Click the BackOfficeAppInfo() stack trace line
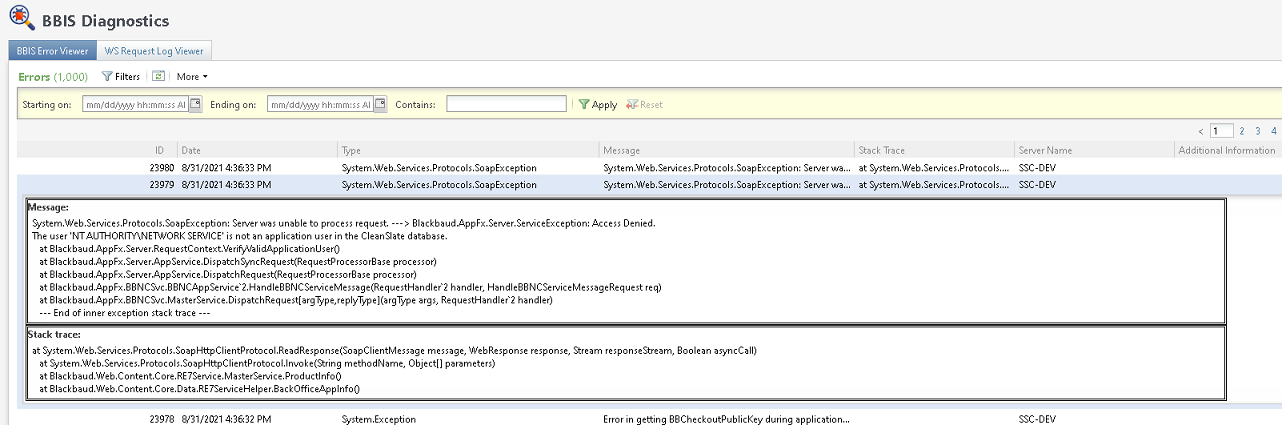 tap(199, 388)
